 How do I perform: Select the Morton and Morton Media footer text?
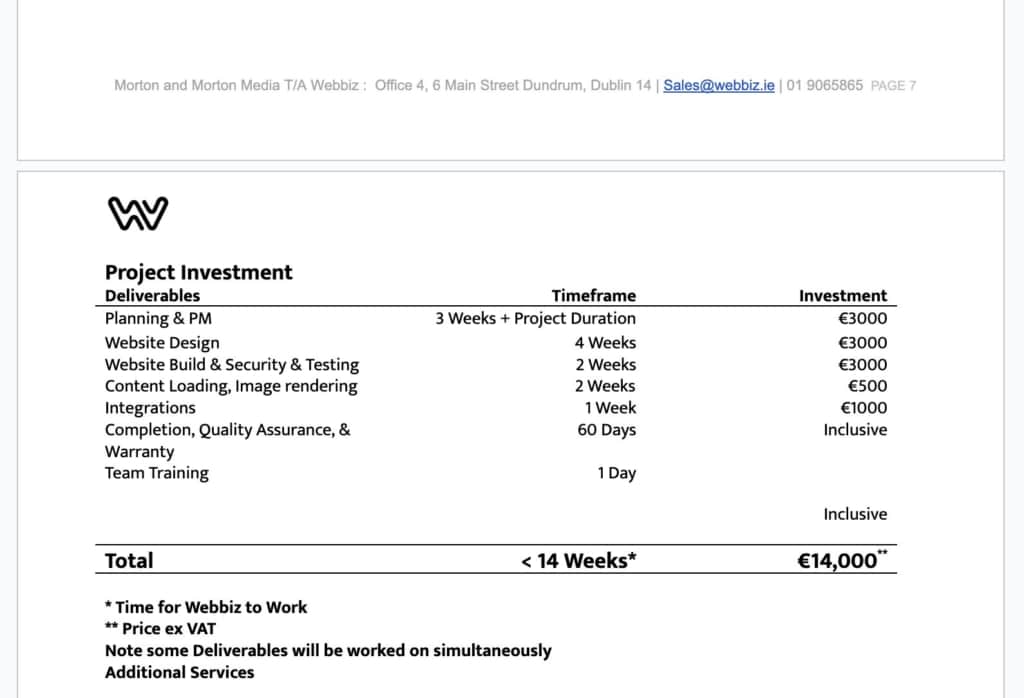[x=240, y=86]
